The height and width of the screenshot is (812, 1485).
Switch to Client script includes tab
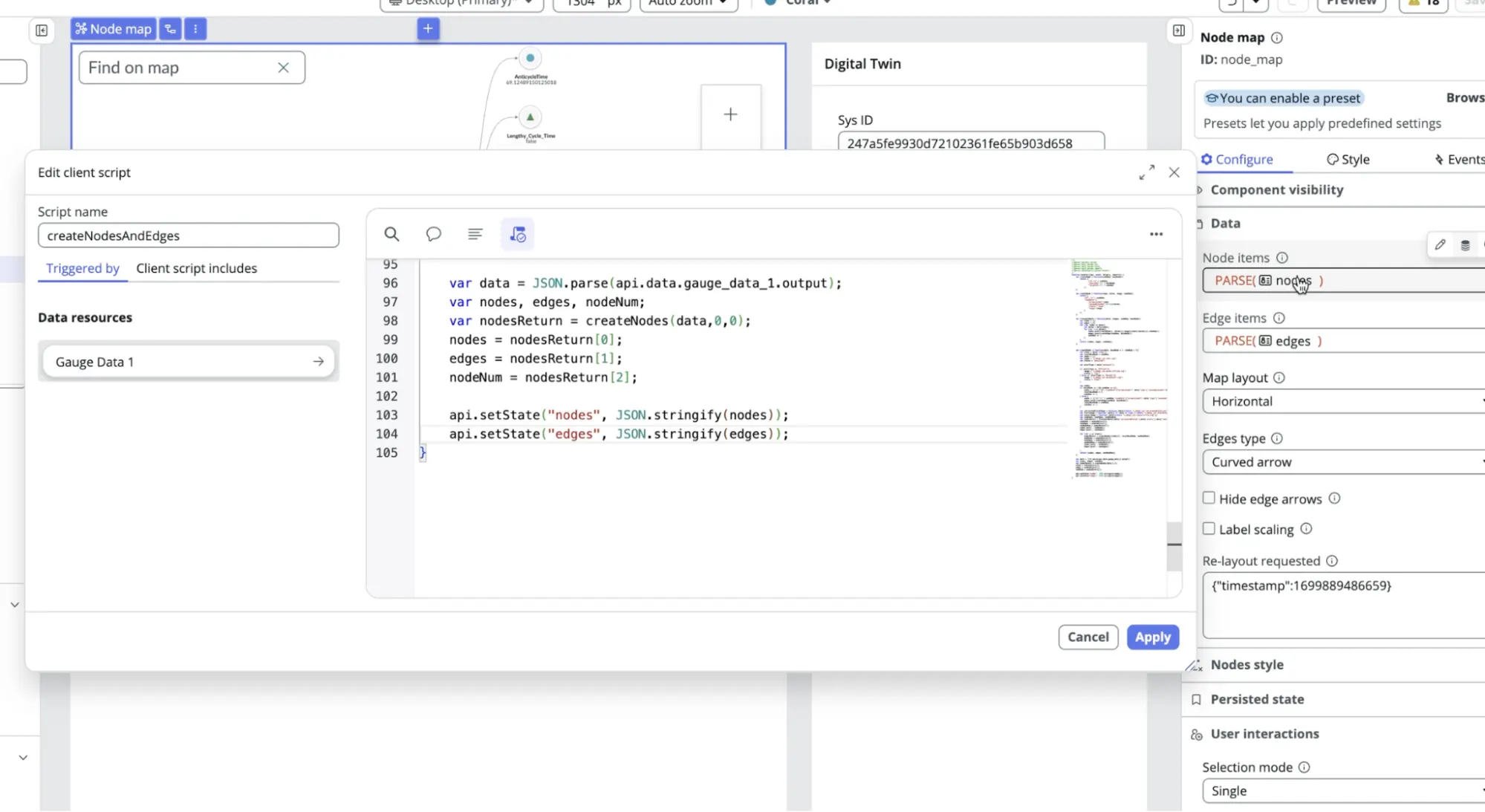196,268
